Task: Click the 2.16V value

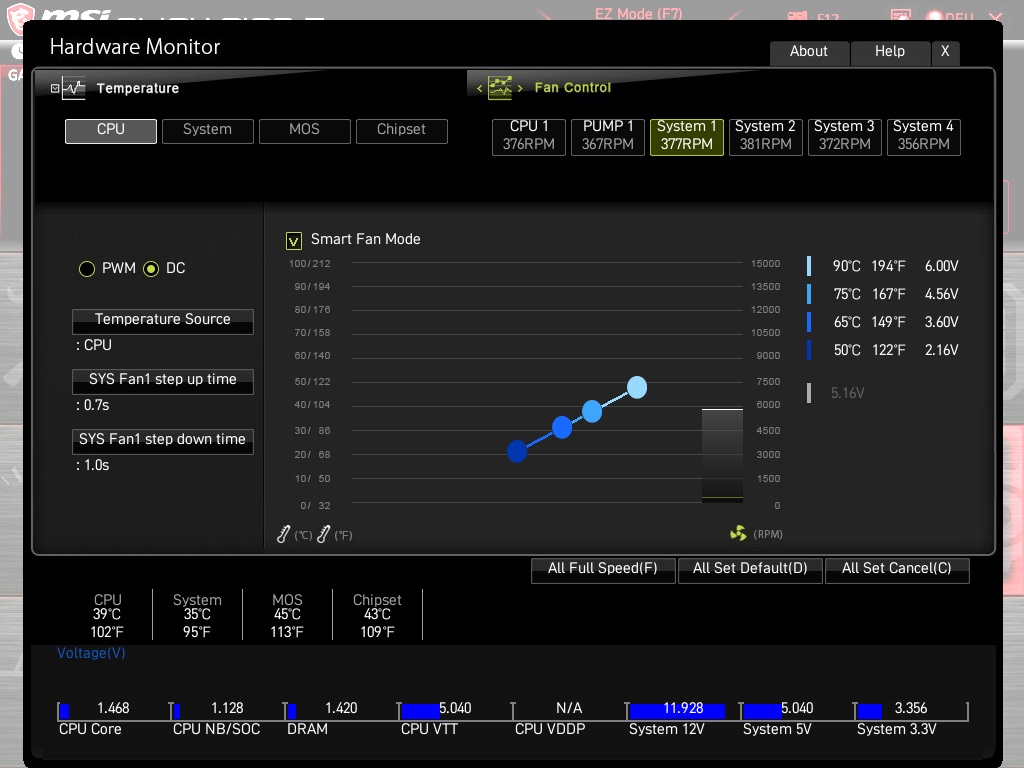Action: point(941,350)
